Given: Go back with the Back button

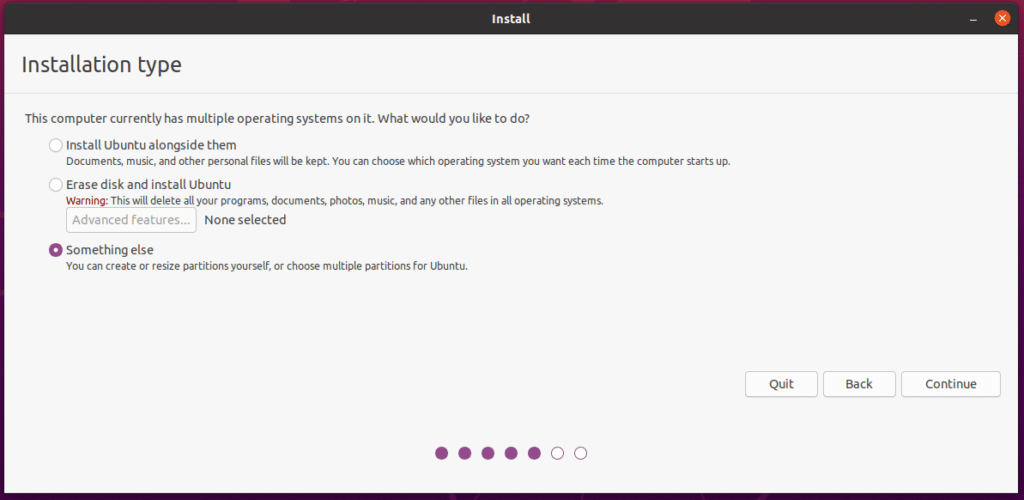Looking at the screenshot, I should click(859, 384).
